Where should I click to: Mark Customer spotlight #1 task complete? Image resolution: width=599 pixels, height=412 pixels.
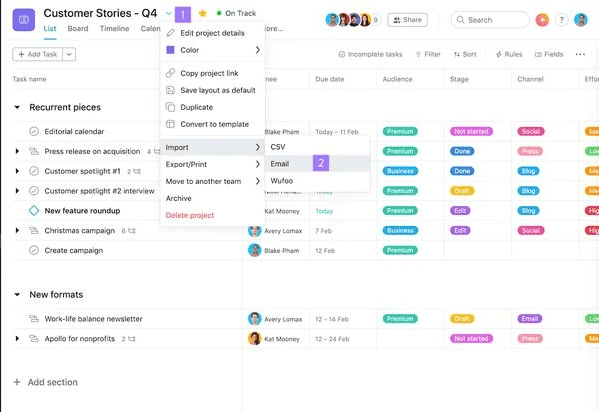[34, 171]
